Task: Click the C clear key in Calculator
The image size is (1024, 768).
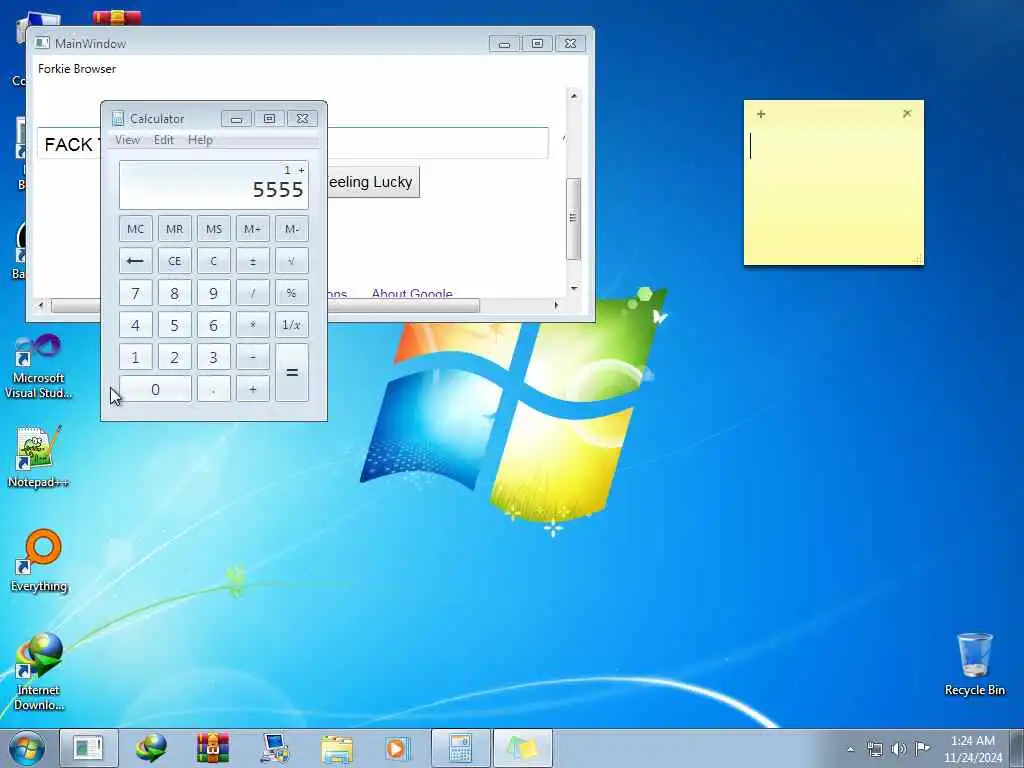Action: tap(214, 261)
